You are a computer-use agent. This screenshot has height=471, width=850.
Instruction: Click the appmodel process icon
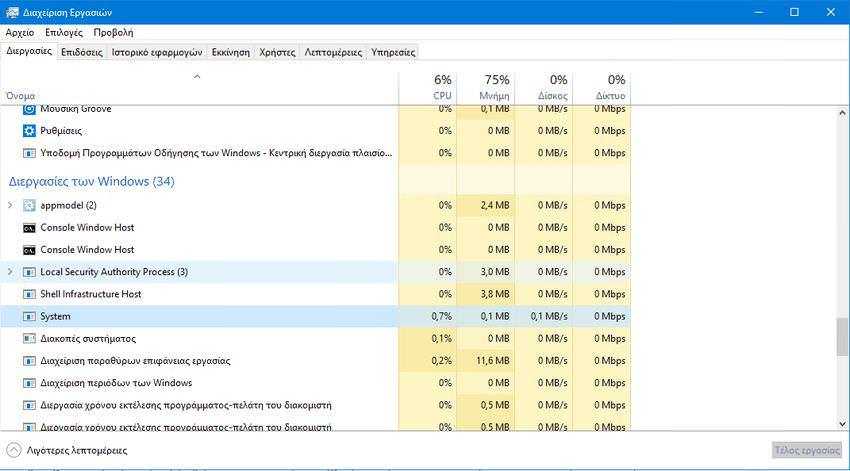(29, 205)
